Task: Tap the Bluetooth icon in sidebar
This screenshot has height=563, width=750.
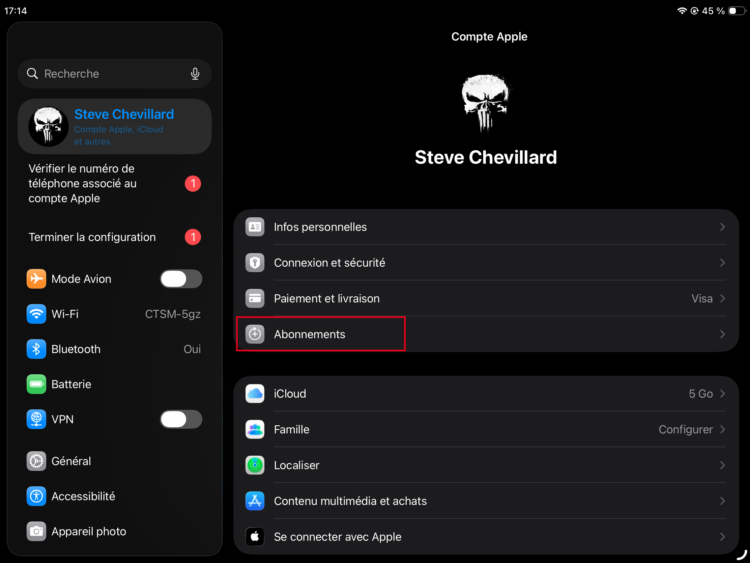Action: tap(36, 349)
